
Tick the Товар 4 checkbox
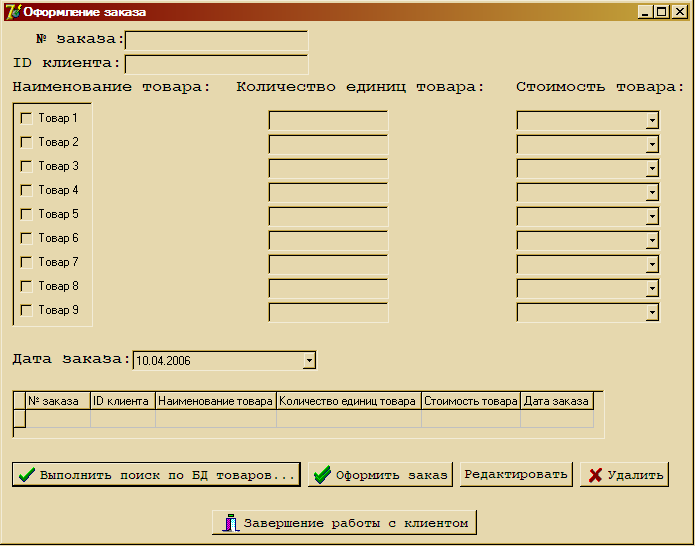pos(27,190)
